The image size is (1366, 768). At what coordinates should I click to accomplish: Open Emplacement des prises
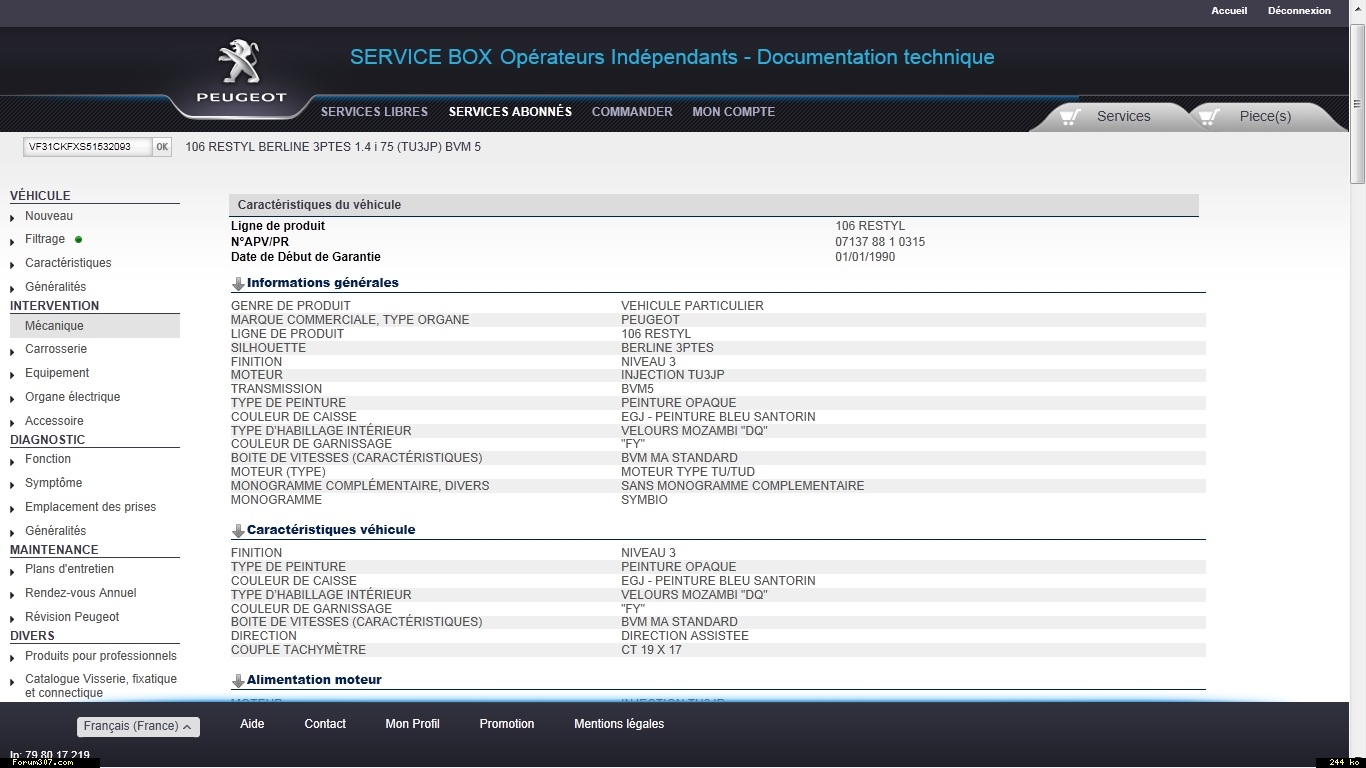pos(90,507)
